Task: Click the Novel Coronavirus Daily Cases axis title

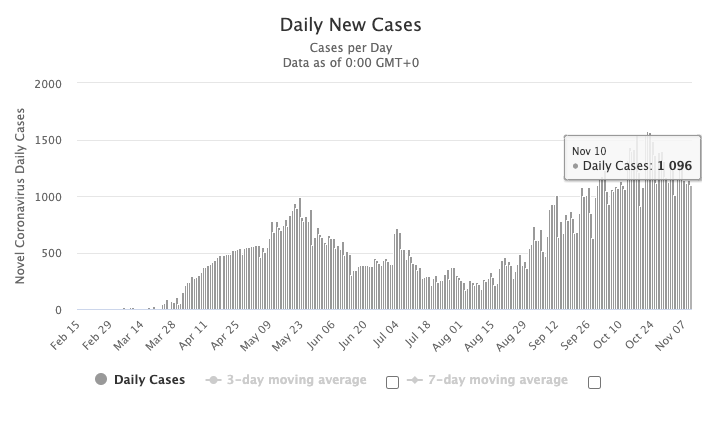Action: tap(20, 197)
